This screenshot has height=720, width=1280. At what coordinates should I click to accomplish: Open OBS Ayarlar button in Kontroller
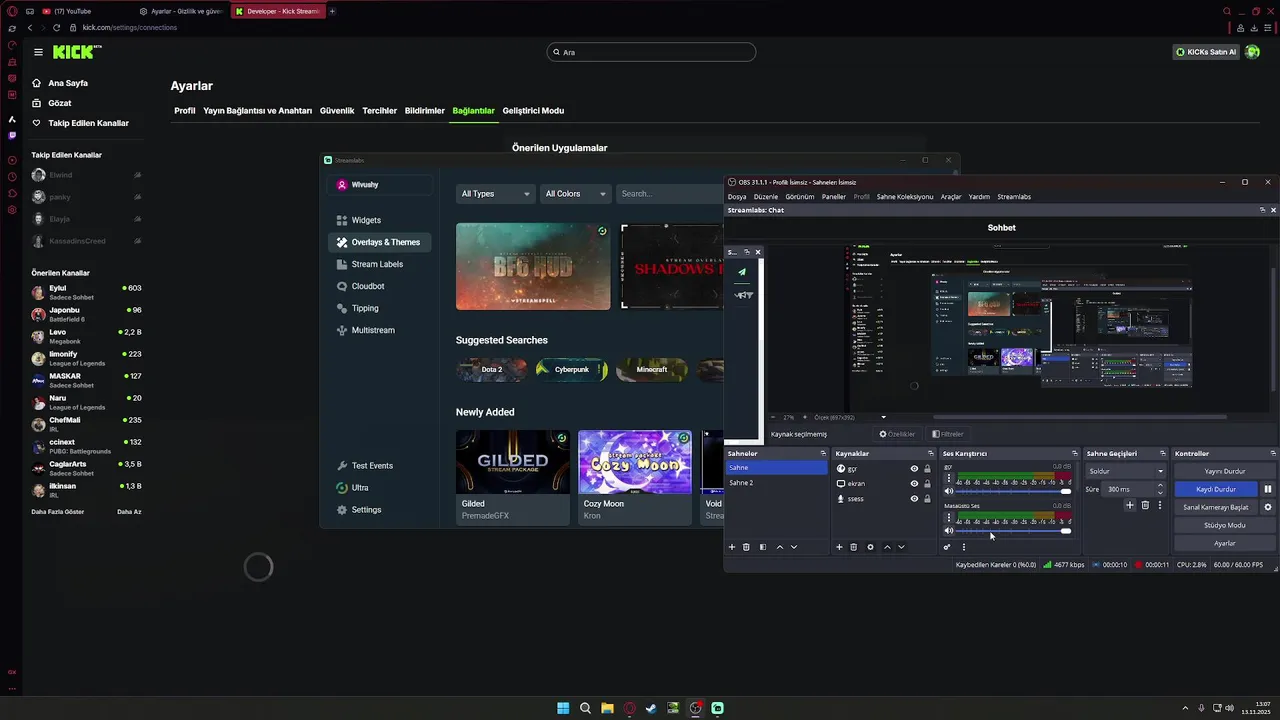(1224, 543)
